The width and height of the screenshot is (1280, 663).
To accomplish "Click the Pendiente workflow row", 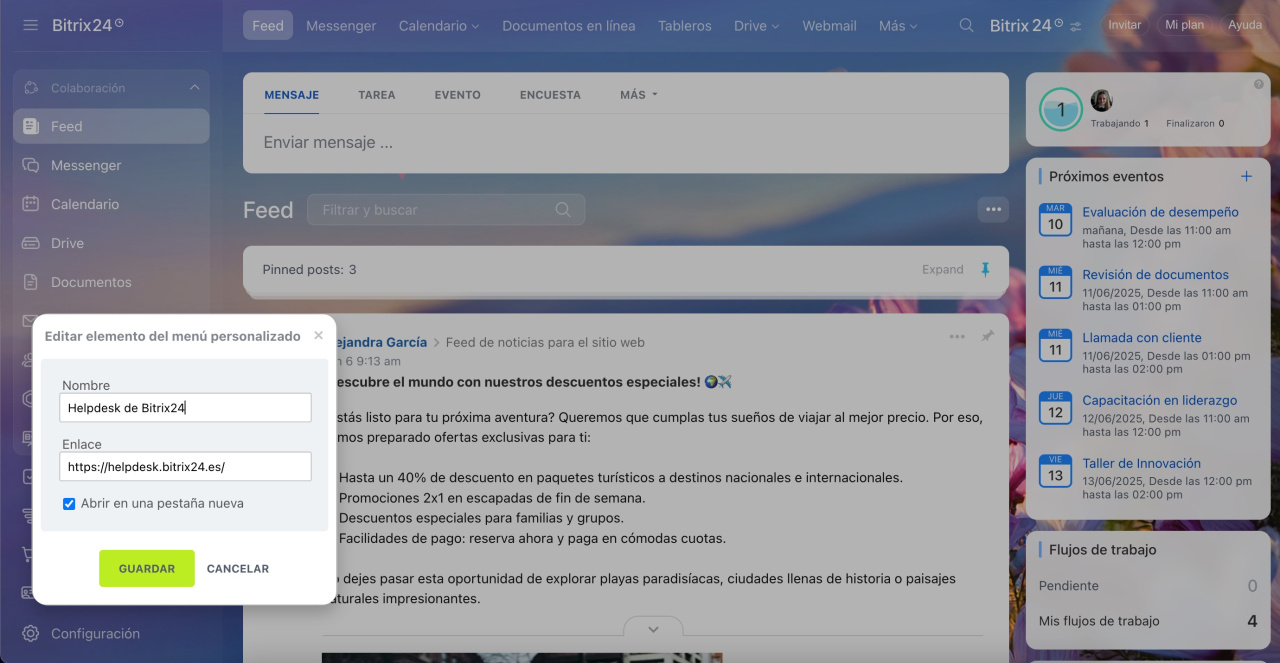I will [x=1148, y=586].
